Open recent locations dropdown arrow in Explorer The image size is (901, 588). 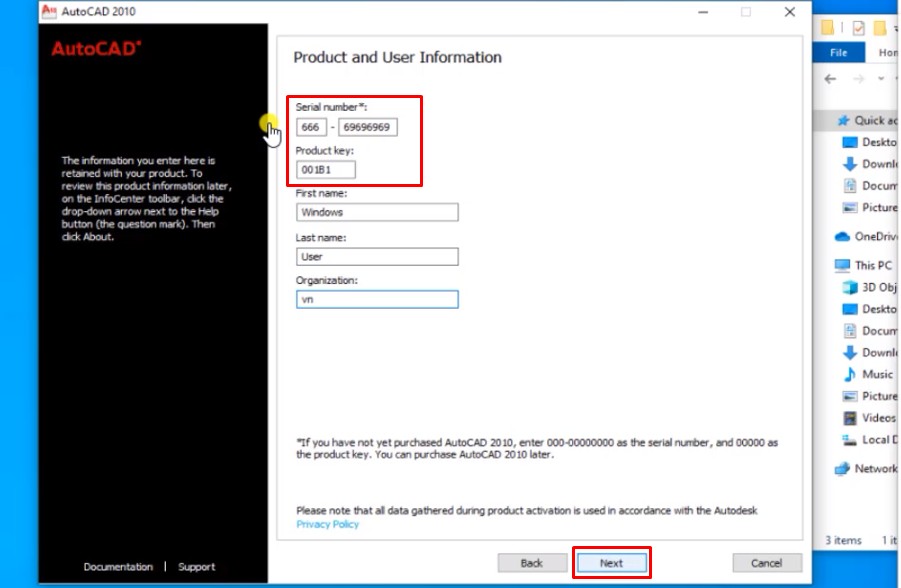tap(881, 79)
